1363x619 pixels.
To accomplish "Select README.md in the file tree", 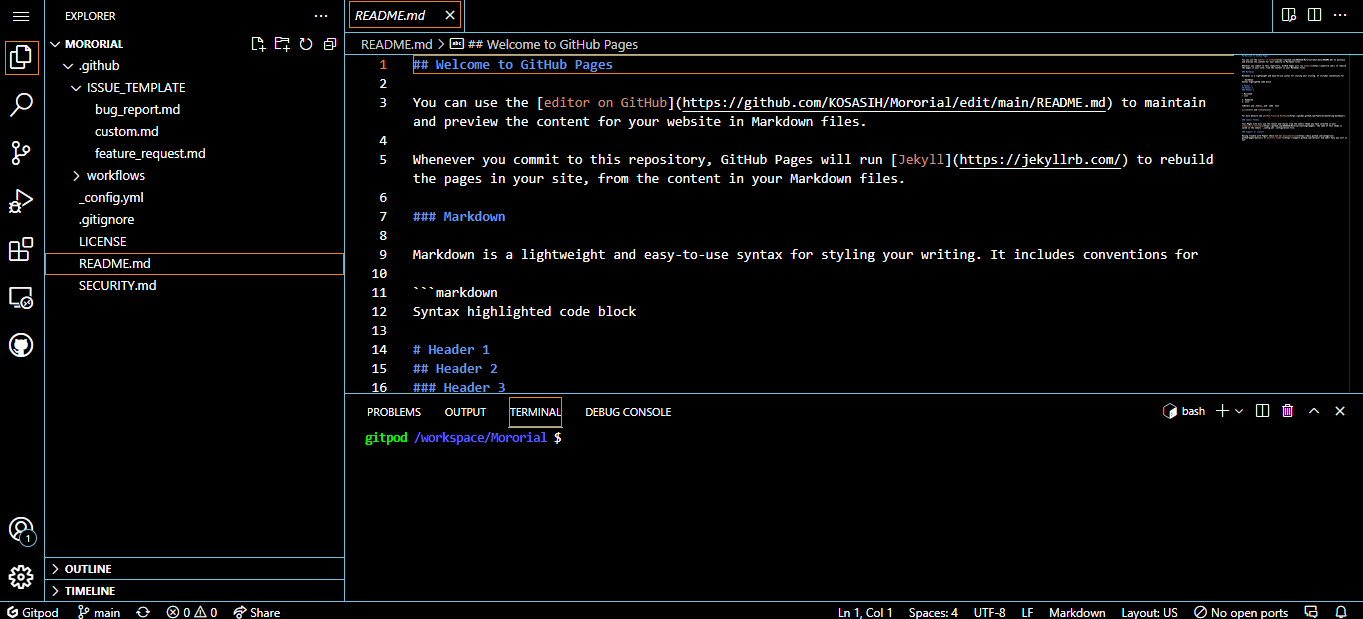I will (x=194, y=264).
